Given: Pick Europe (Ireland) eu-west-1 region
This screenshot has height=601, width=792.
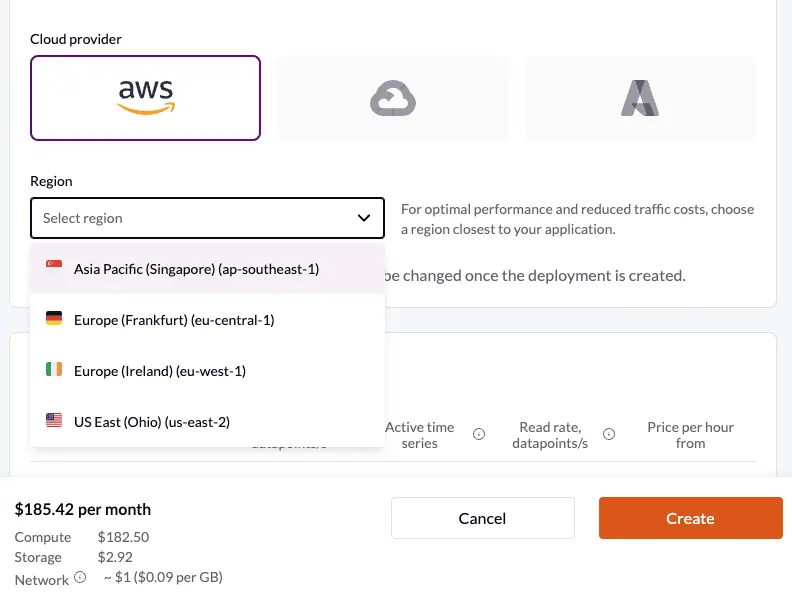Looking at the screenshot, I should tap(160, 371).
